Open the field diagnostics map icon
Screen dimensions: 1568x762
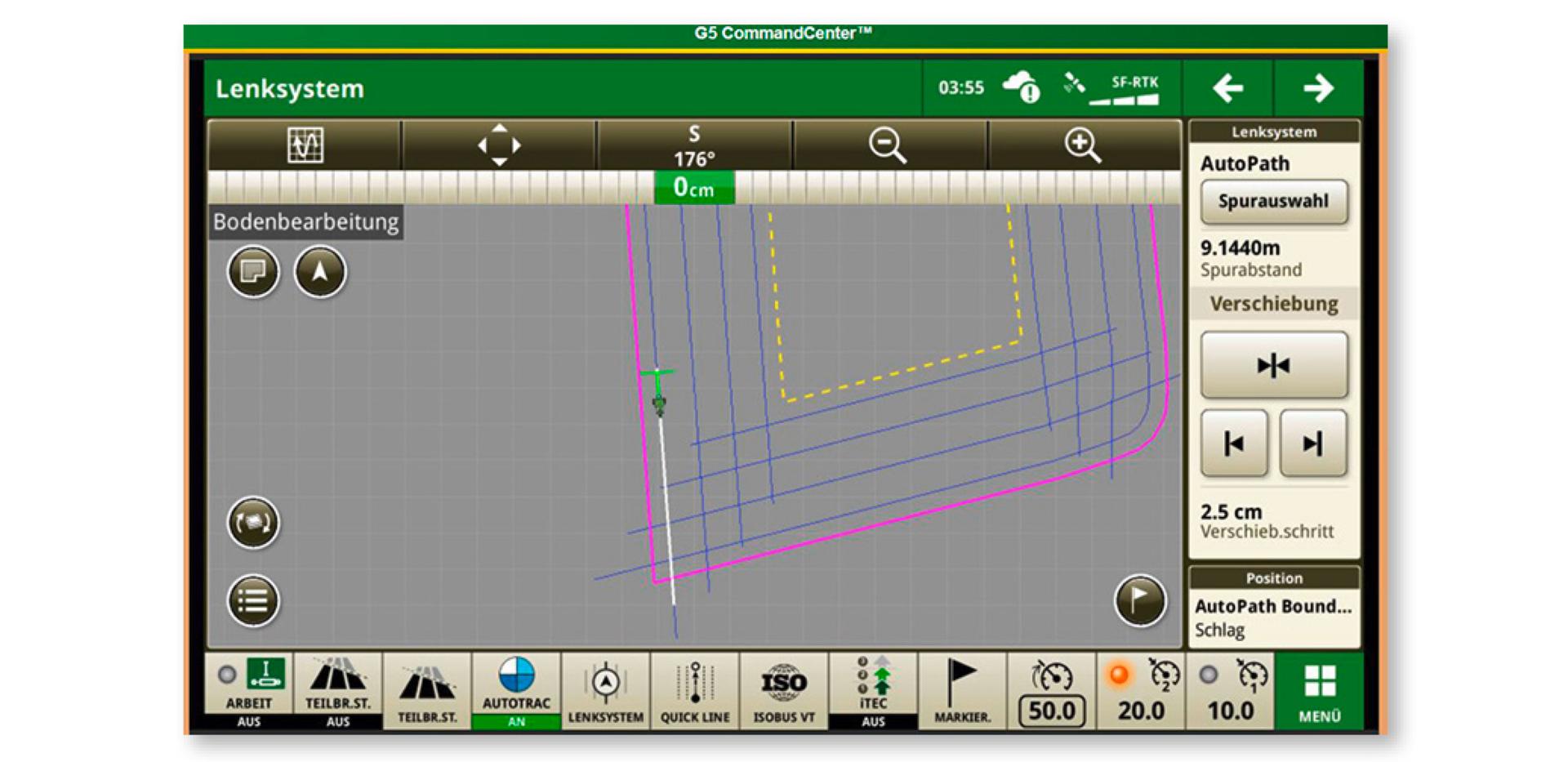point(305,145)
